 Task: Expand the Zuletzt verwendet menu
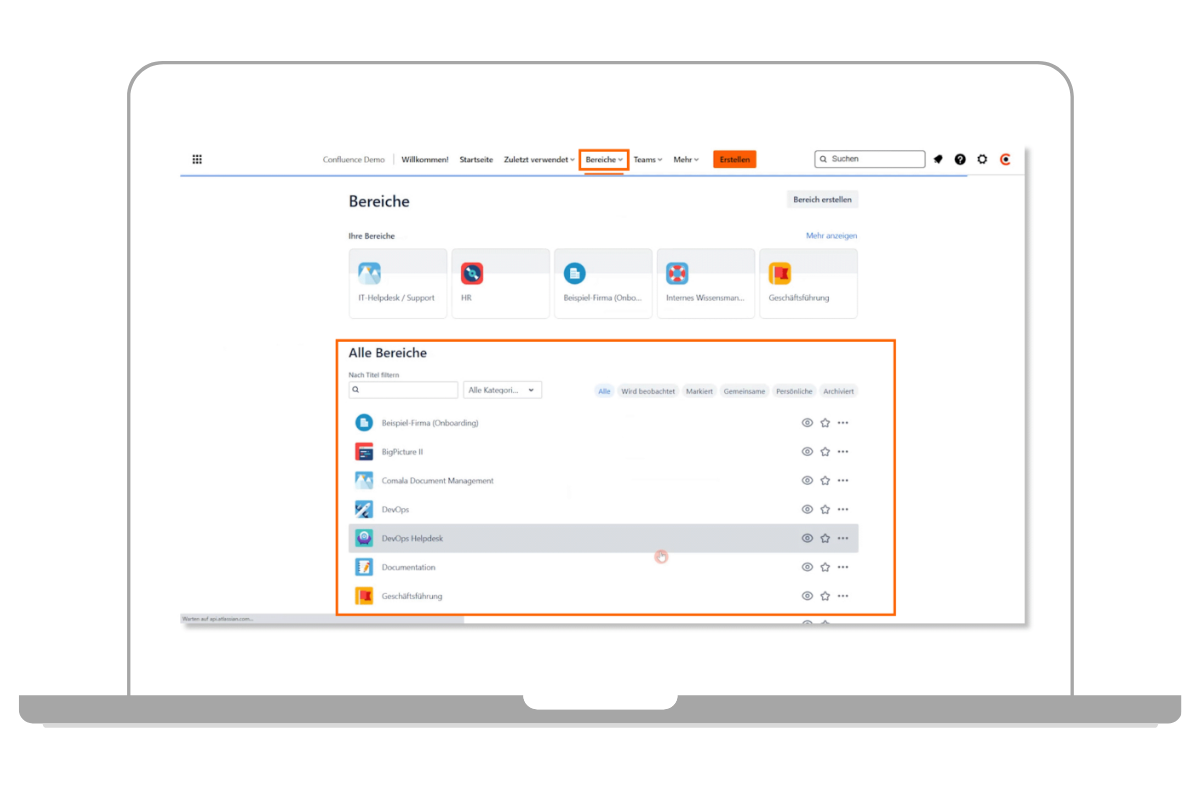click(539, 160)
